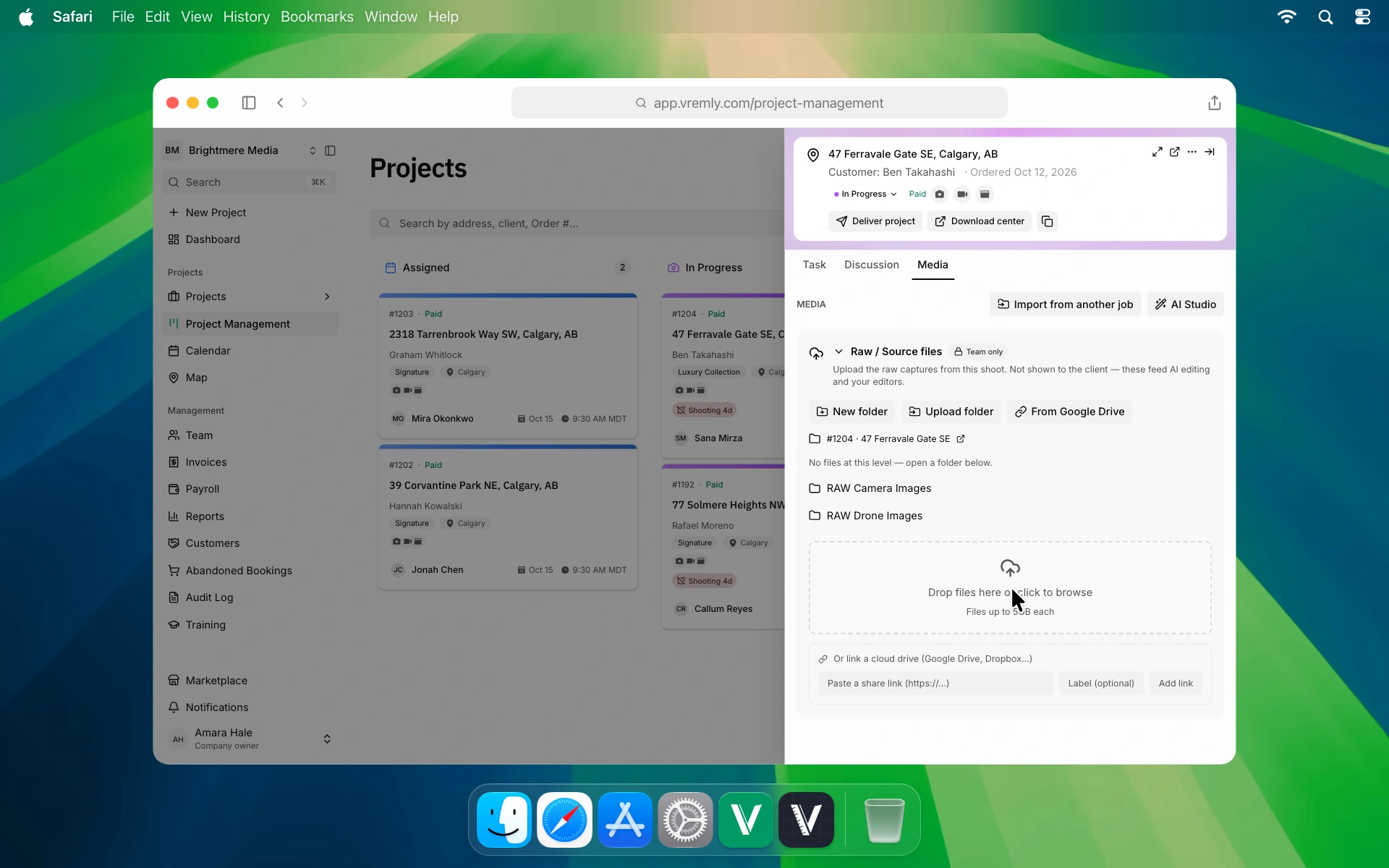Open the App Store from the Dock
Screen dimensions: 1389x868
coord(625,820)
